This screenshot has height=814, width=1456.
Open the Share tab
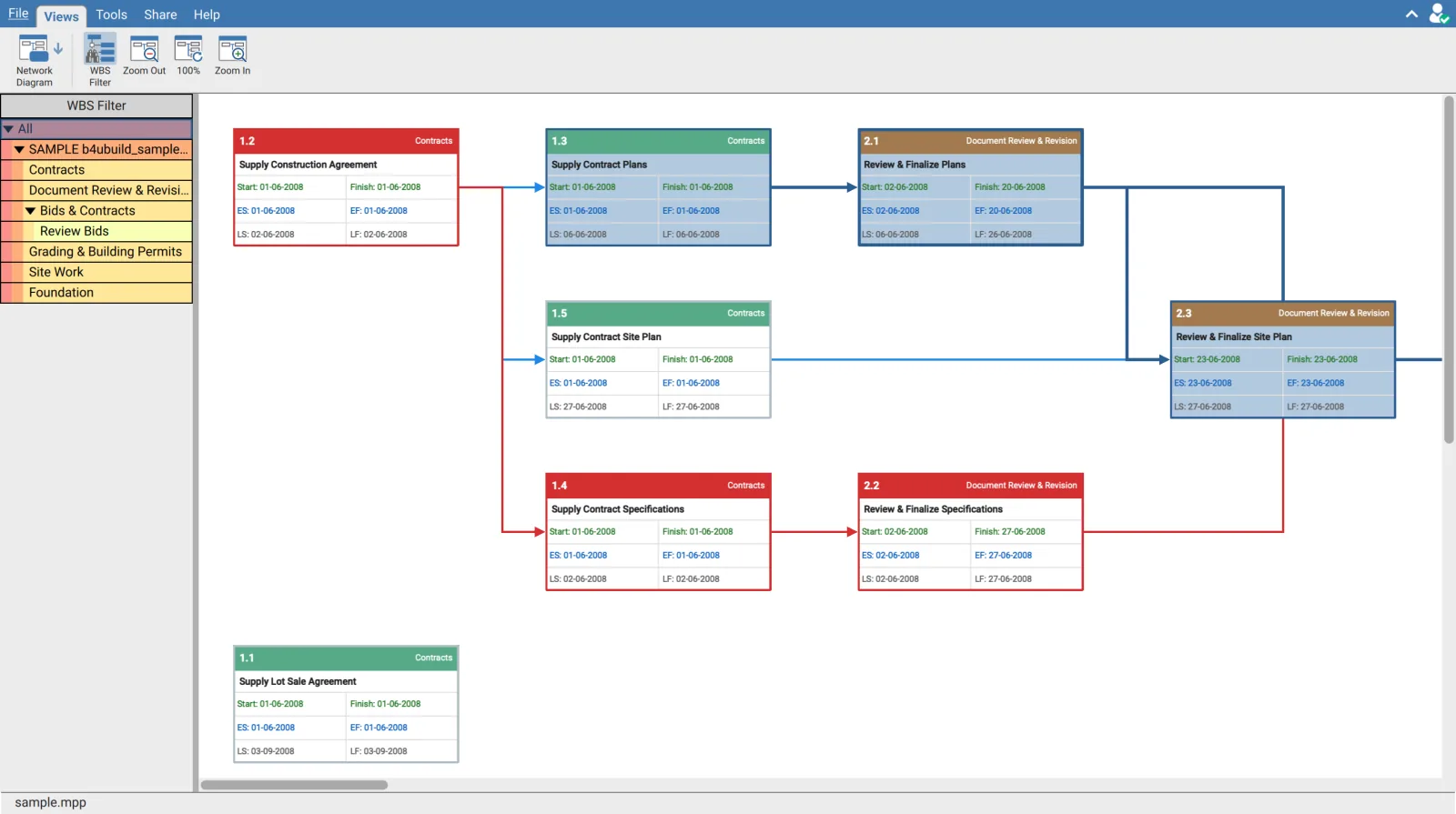pos(160,15)
